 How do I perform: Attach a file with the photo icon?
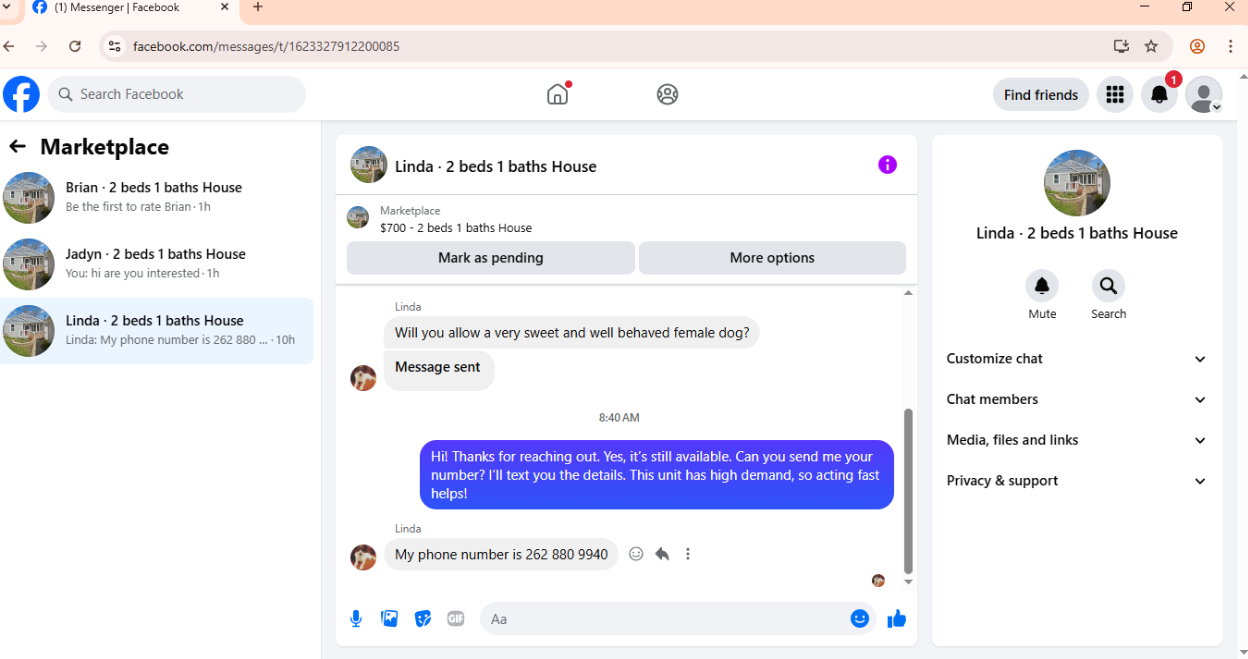(390, 619)
